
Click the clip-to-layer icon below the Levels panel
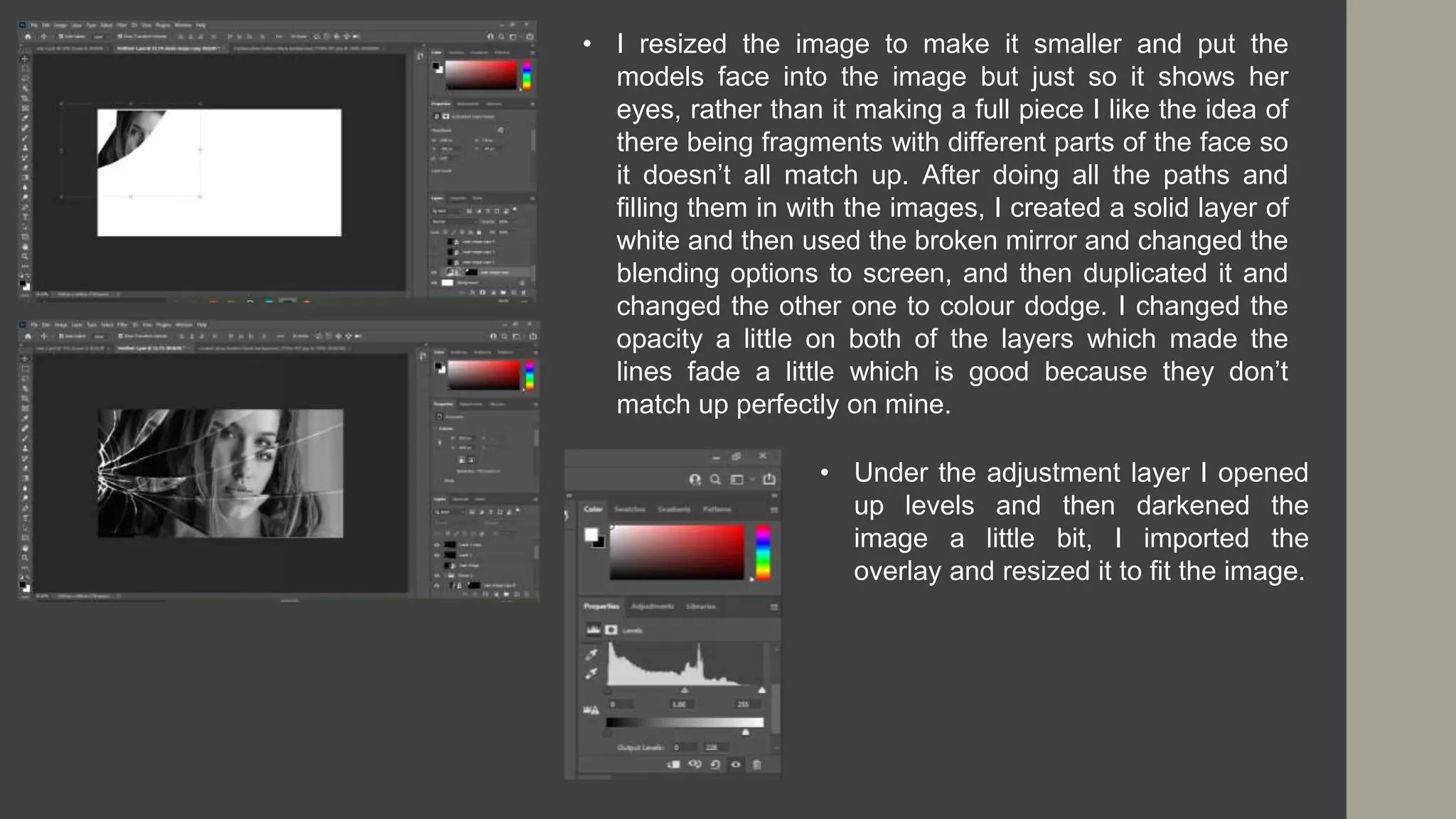coord(673,765)
